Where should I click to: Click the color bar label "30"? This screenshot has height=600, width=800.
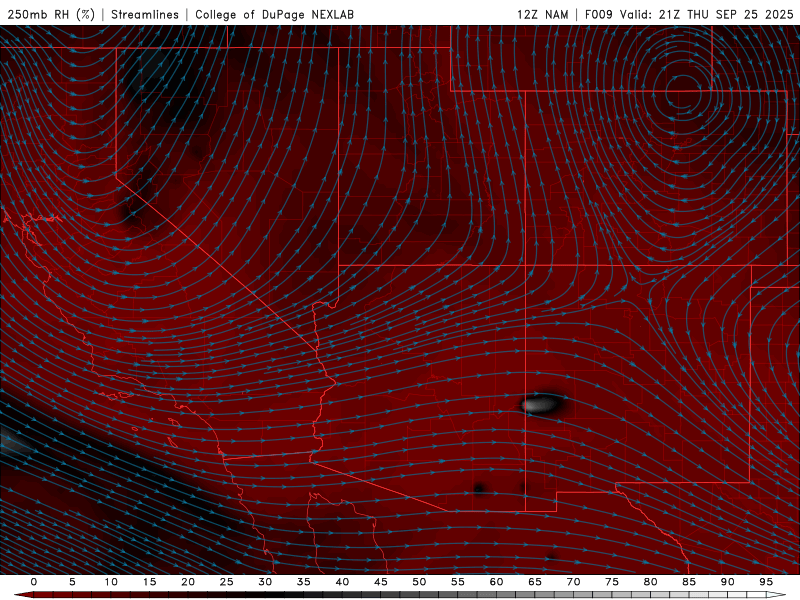coord(265,582)
